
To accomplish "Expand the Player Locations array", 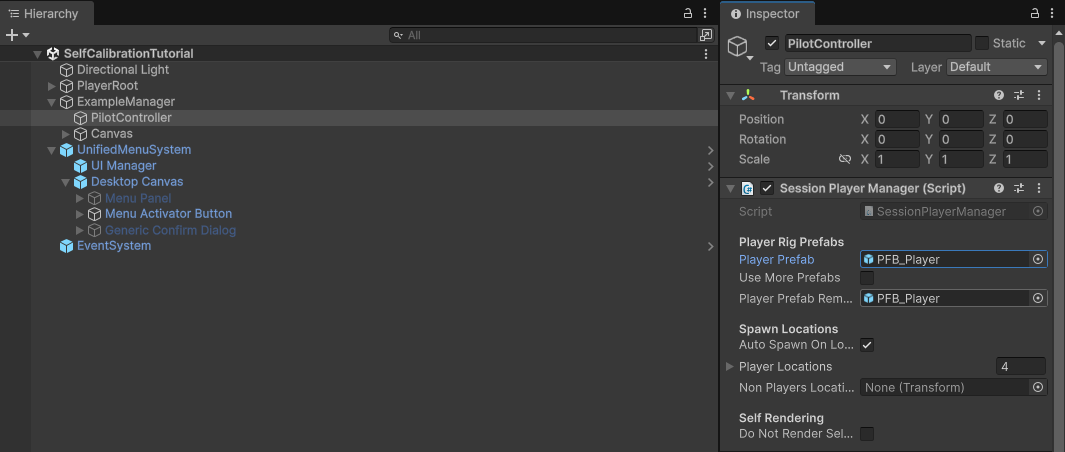I will tap(730, 367).
